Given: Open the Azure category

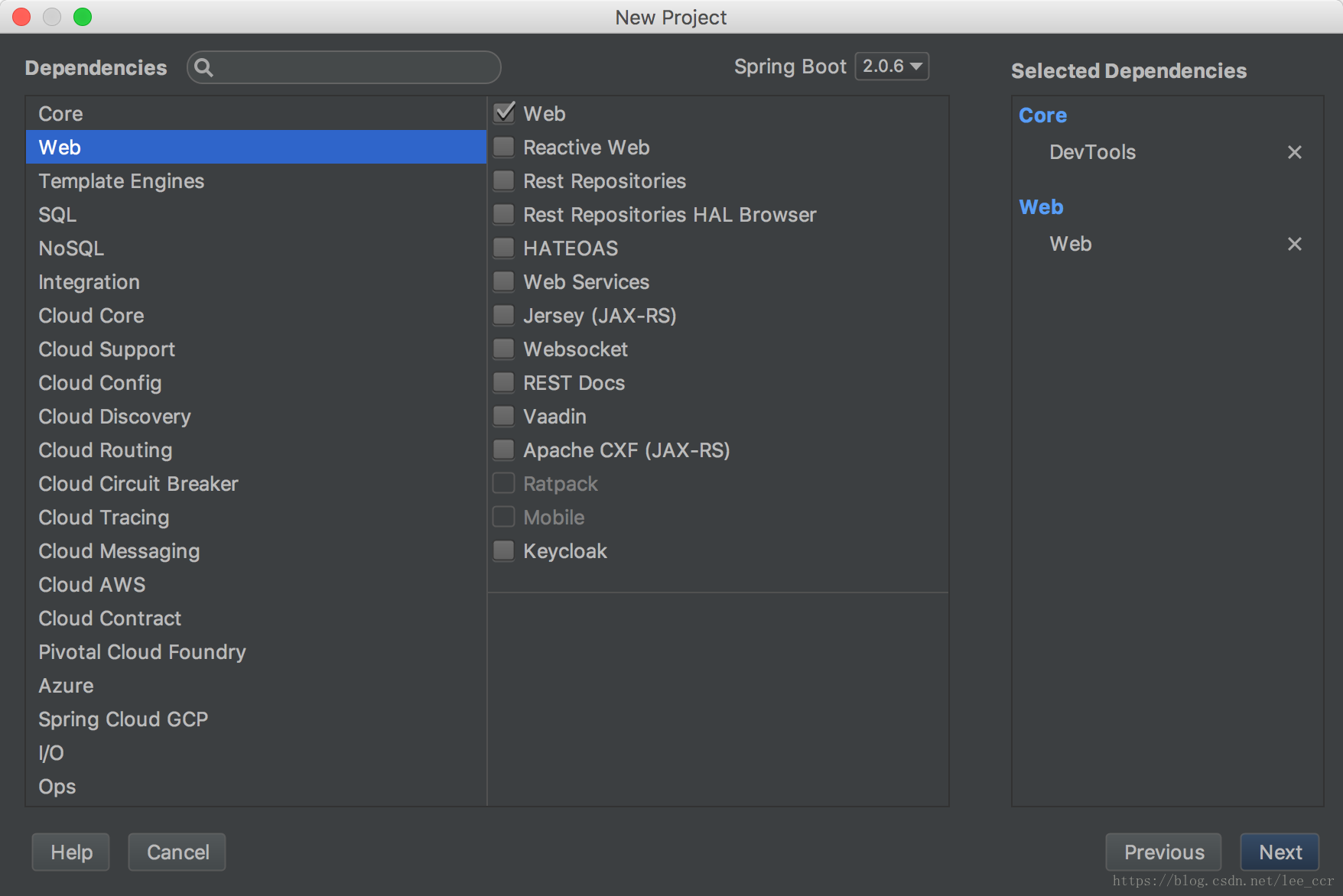Looking at the screenshot, I should 256,685.
